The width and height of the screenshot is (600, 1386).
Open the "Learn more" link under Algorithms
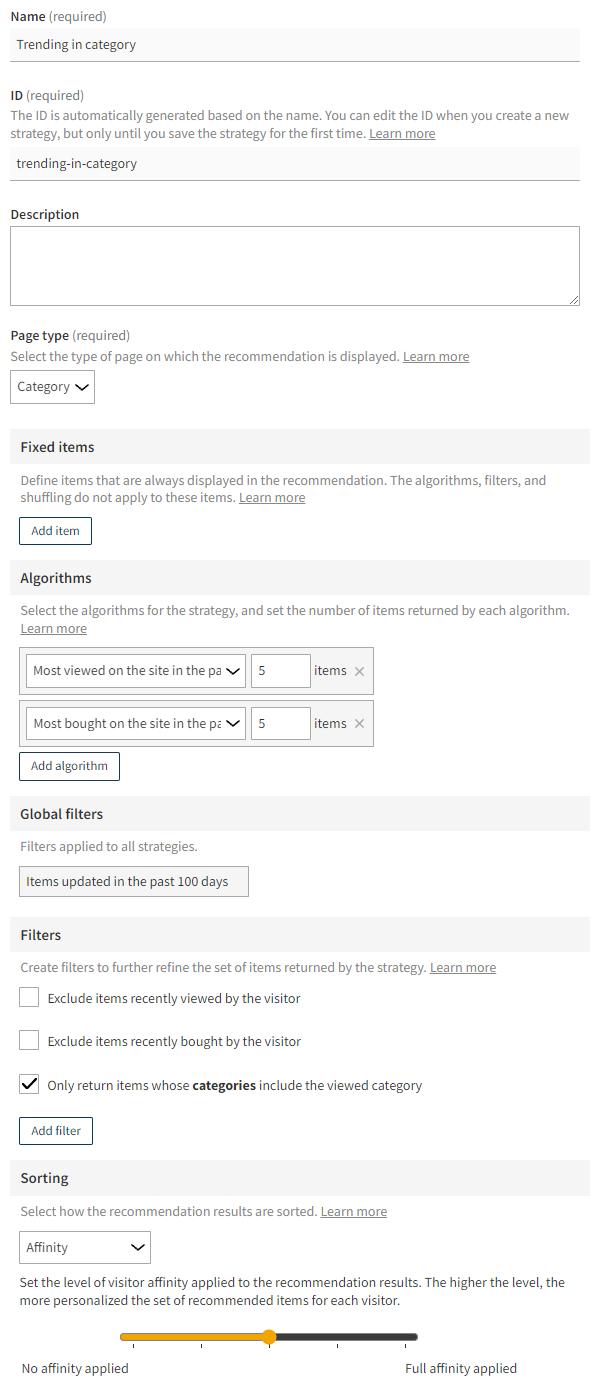[x=53, y=628]
